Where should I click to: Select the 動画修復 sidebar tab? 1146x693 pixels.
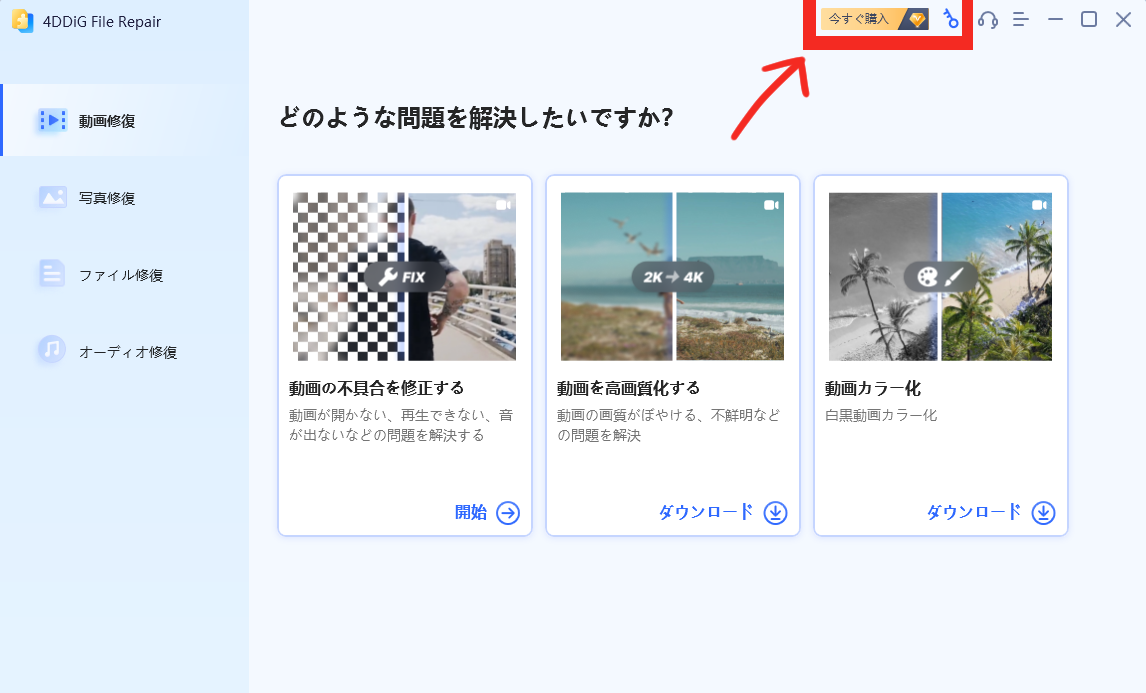click(107, 121)
